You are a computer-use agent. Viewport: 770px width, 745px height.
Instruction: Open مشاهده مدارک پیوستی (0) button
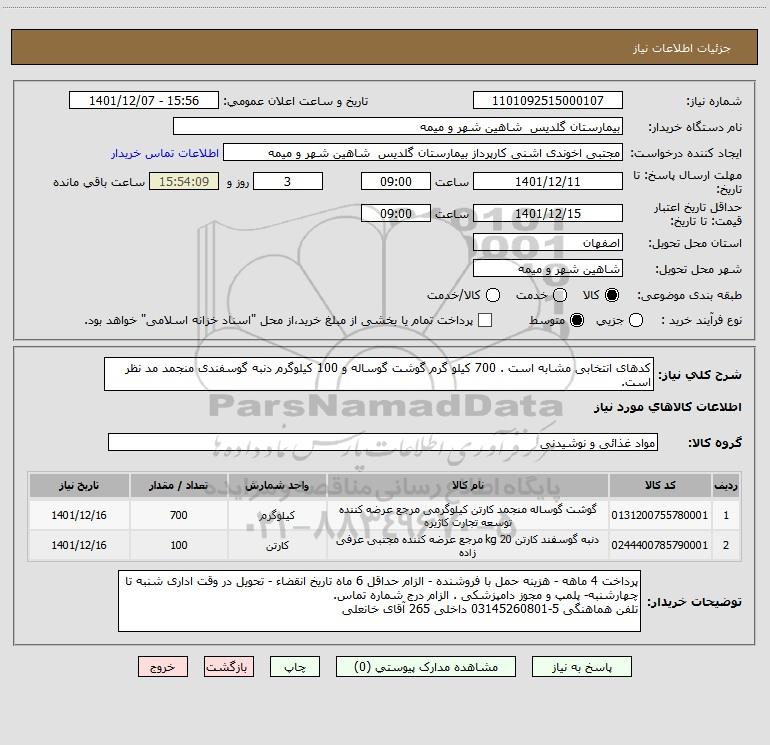tap(426, 667)
